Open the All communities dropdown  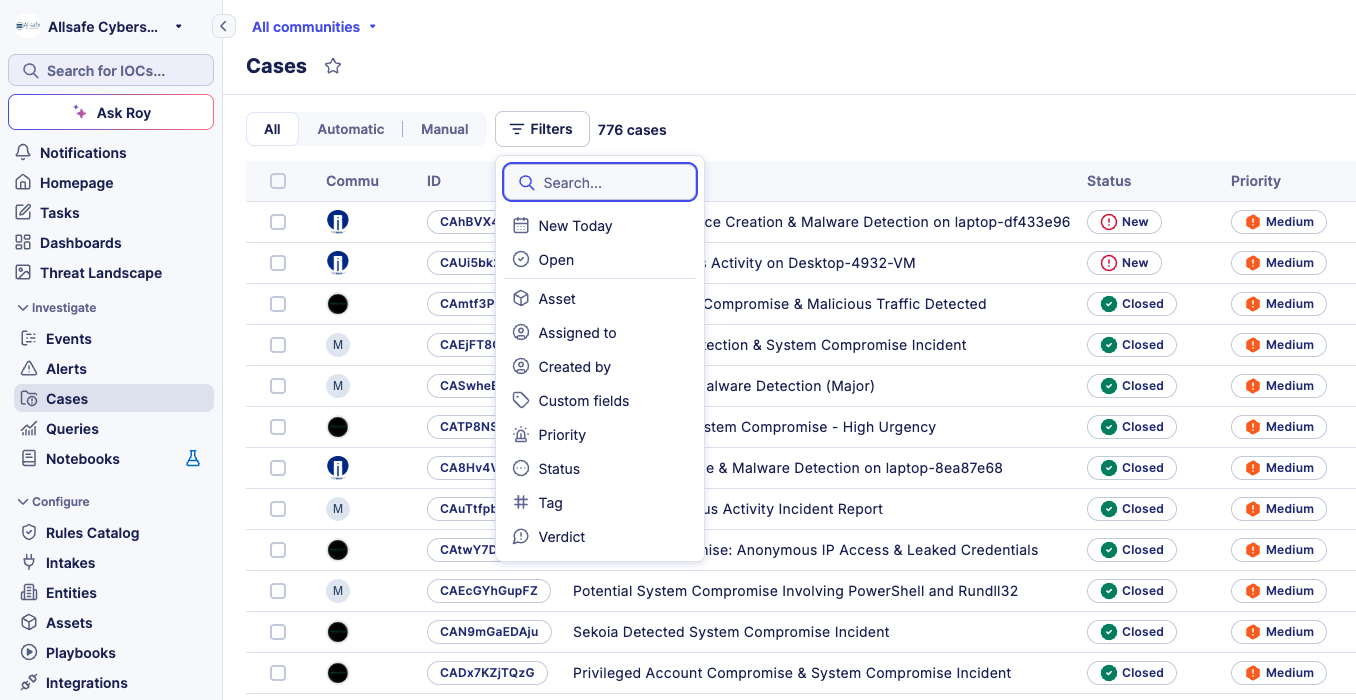(307, 26)
